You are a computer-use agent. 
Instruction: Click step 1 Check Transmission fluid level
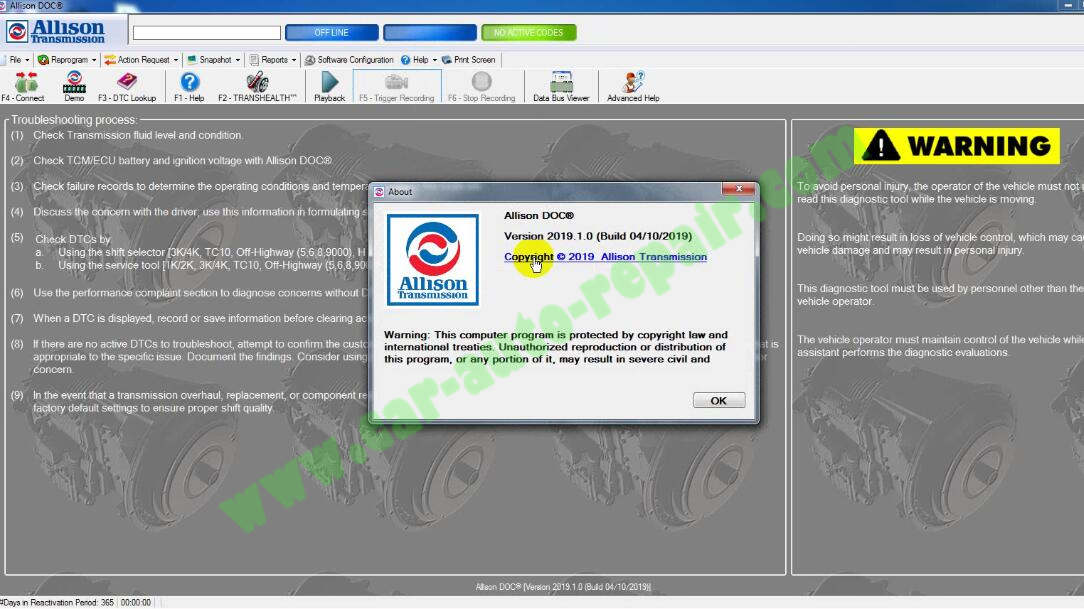(138, 135)
